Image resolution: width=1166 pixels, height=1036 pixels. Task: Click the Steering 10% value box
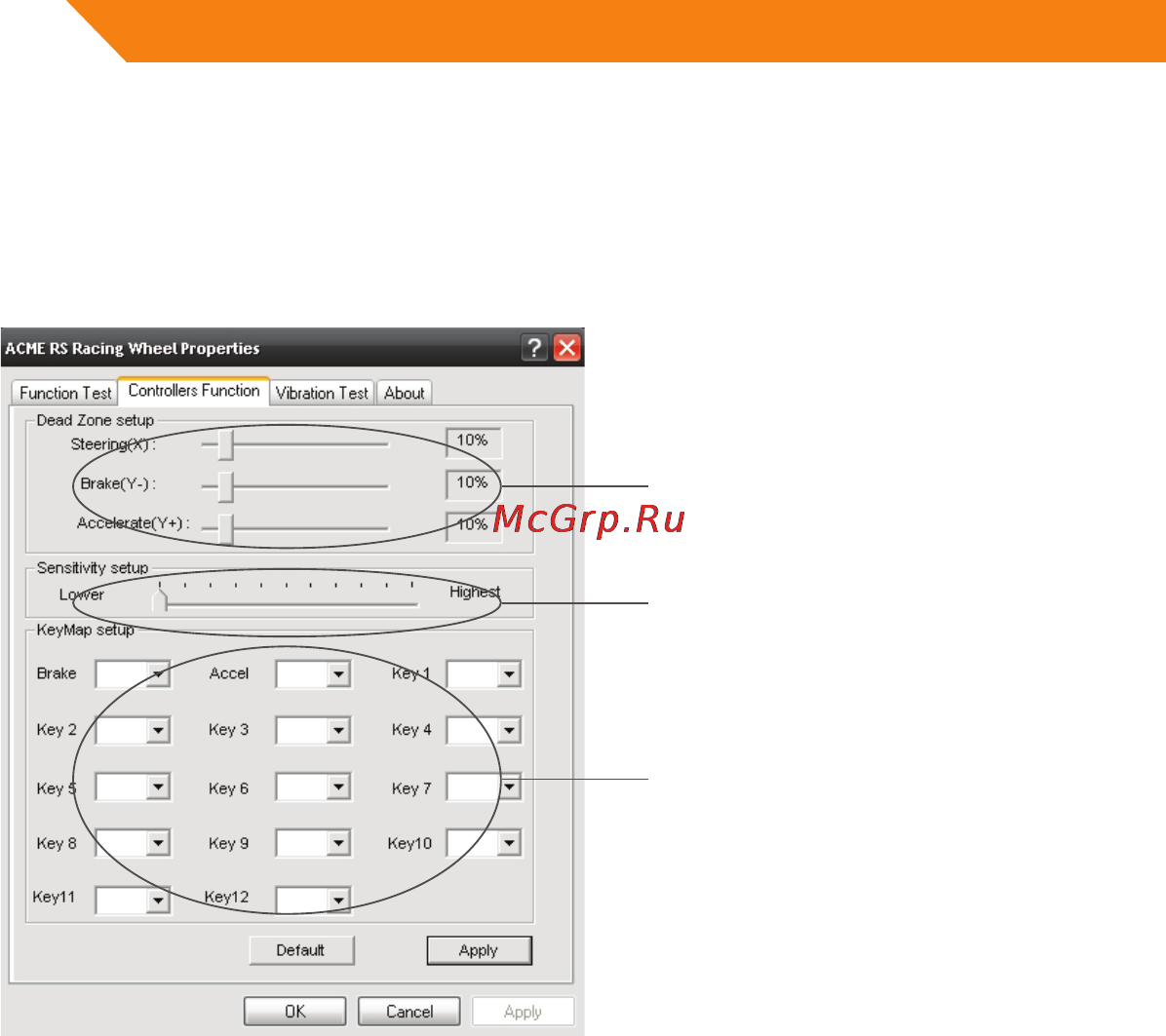point(474,442)
